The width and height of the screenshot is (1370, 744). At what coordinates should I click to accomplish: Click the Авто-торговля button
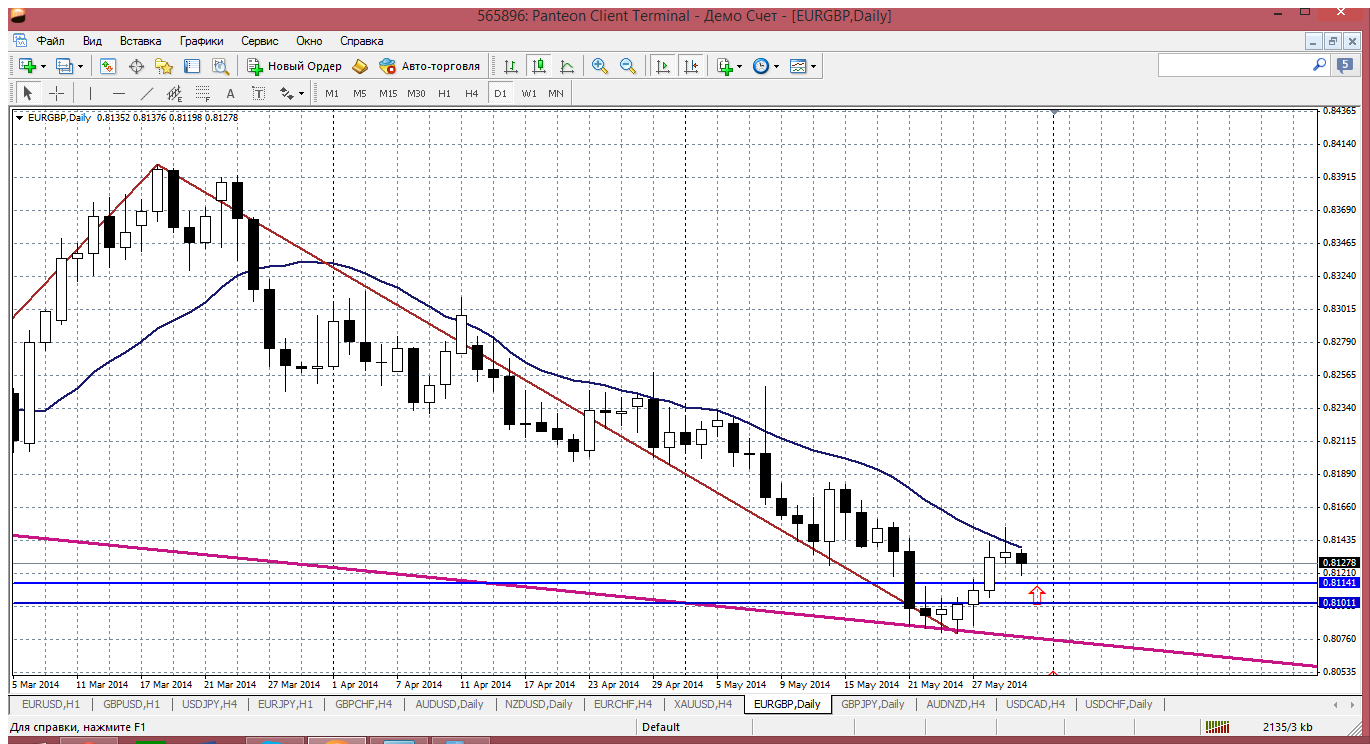tap(430, 66)
